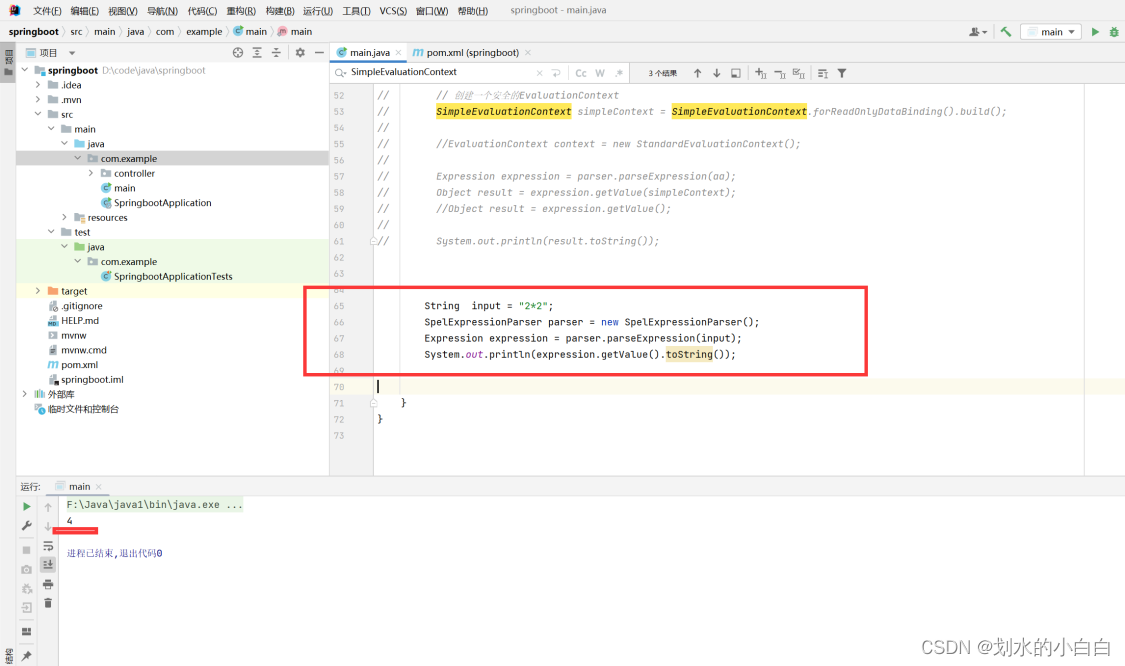Rerun main in the Run panel

tap(27, 507)
